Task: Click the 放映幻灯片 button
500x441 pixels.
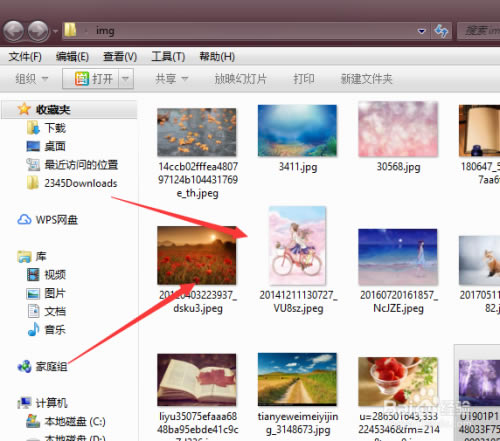Action: point(240,79)
